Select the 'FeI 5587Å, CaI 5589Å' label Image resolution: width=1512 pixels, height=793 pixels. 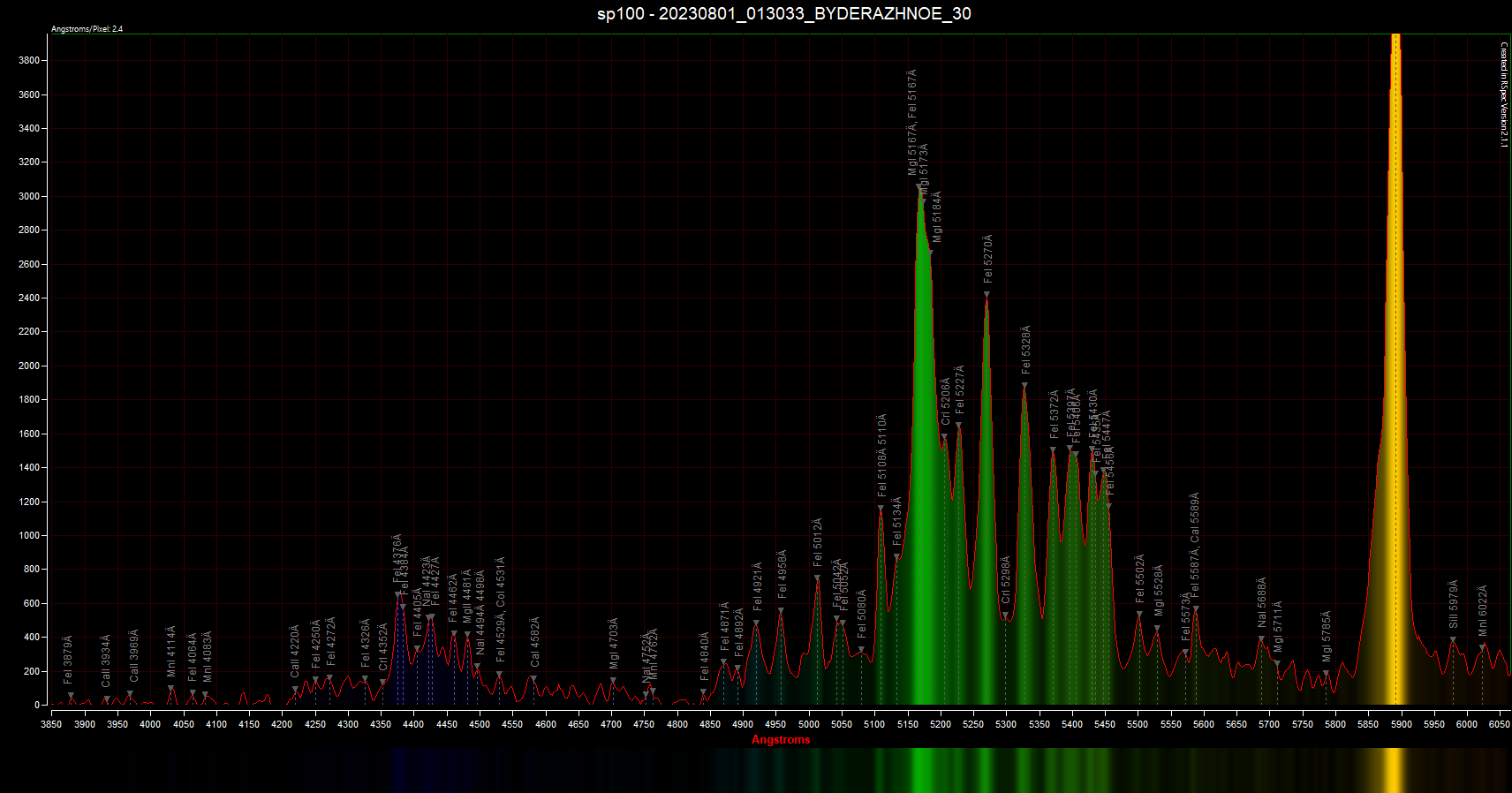click(x=1195, y=547)
